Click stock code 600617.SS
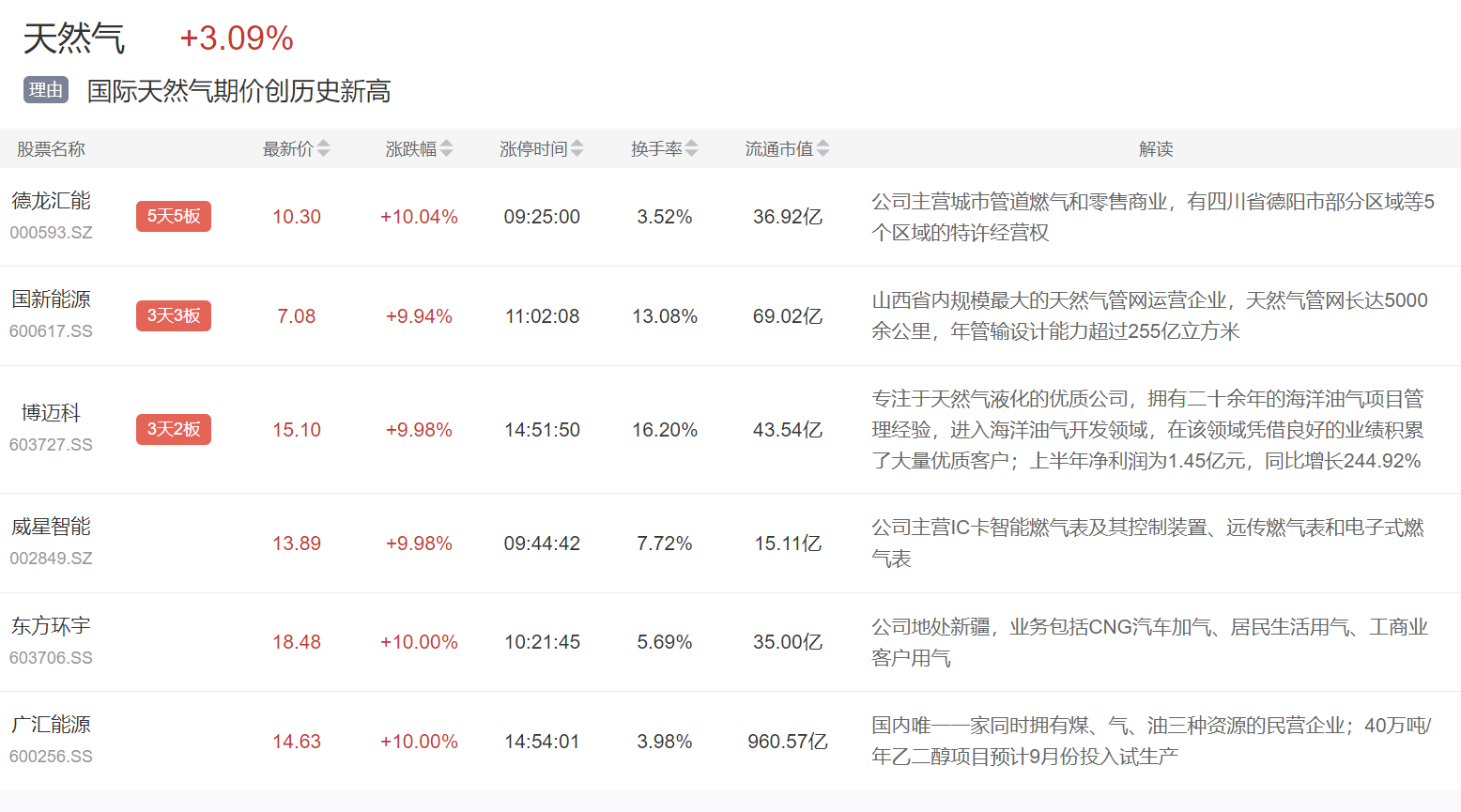This screenshot has height=812, width=1461. click(x=52, y=331)
